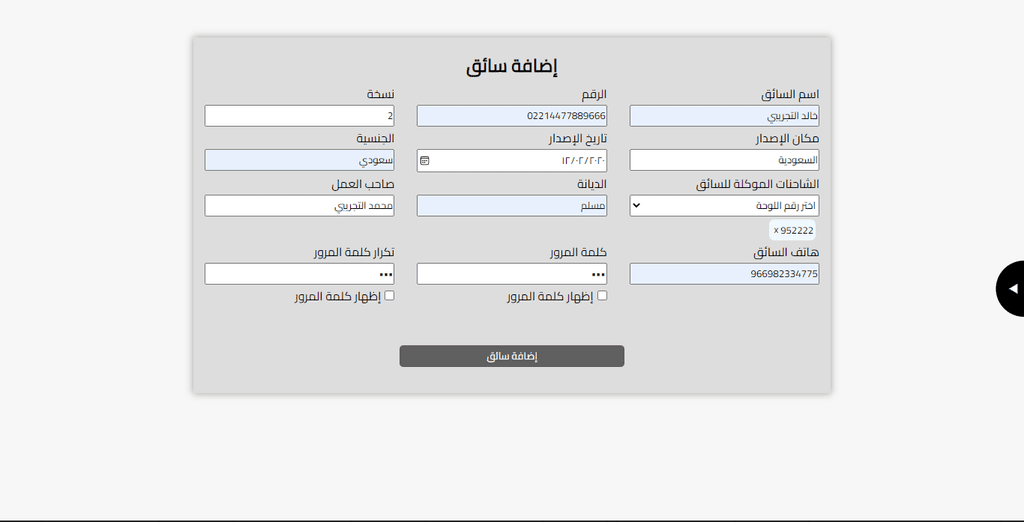Open the اختر رقم اللوحة select box

point(724,206)
